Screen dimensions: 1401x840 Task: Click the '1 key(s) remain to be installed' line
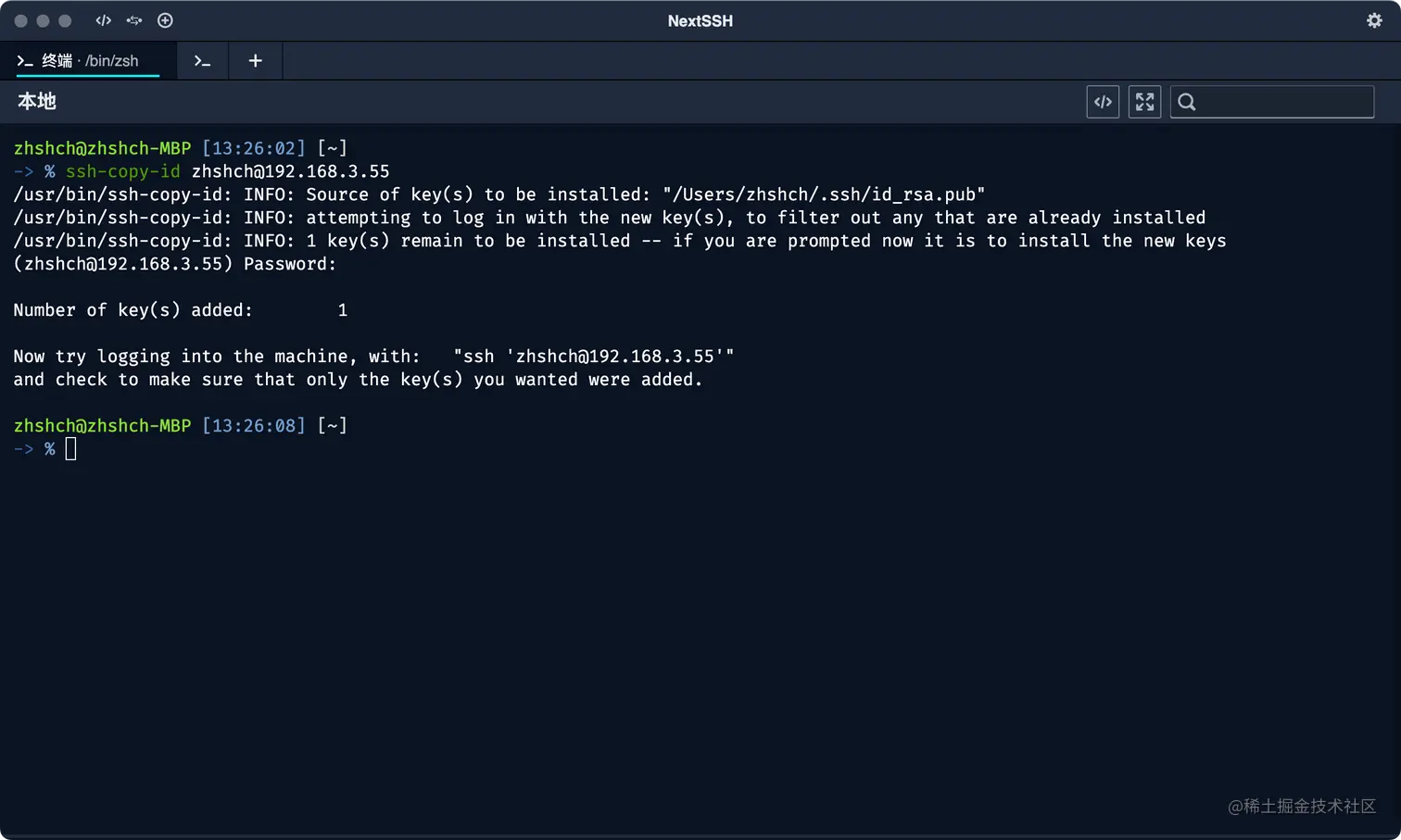point(620,241)
